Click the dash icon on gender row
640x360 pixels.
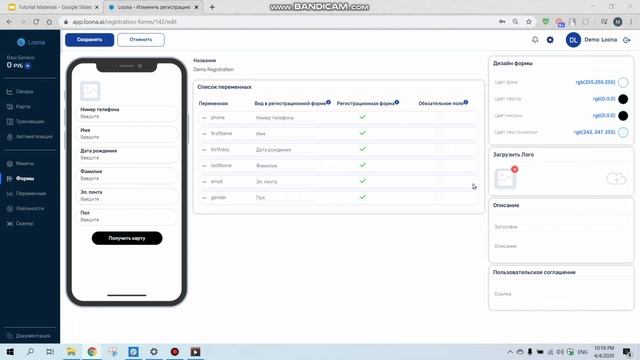[204, 197]
